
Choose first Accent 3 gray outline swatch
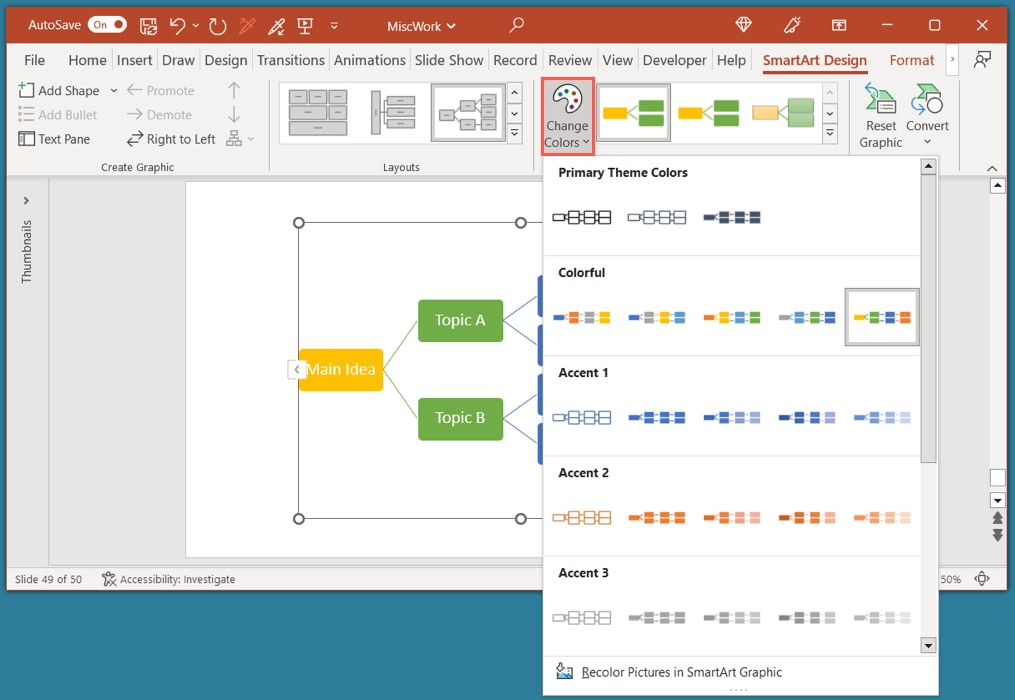(581, 618)
